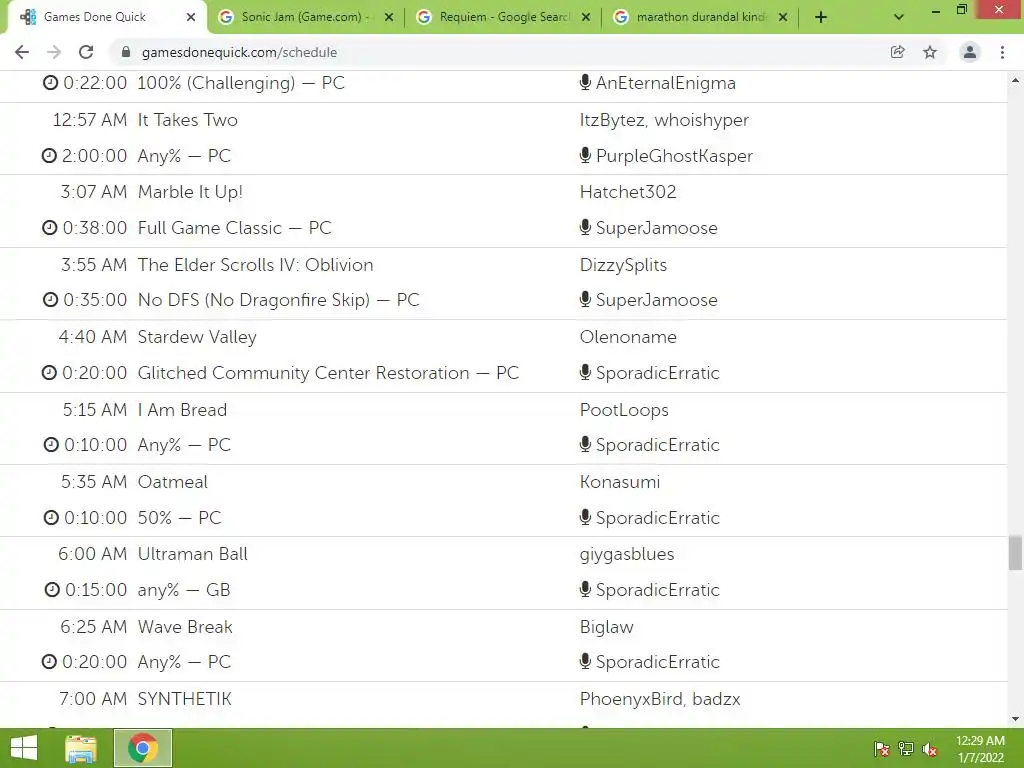
Task: Click the scrollbar down arrow
Action: pos(1015,719)
